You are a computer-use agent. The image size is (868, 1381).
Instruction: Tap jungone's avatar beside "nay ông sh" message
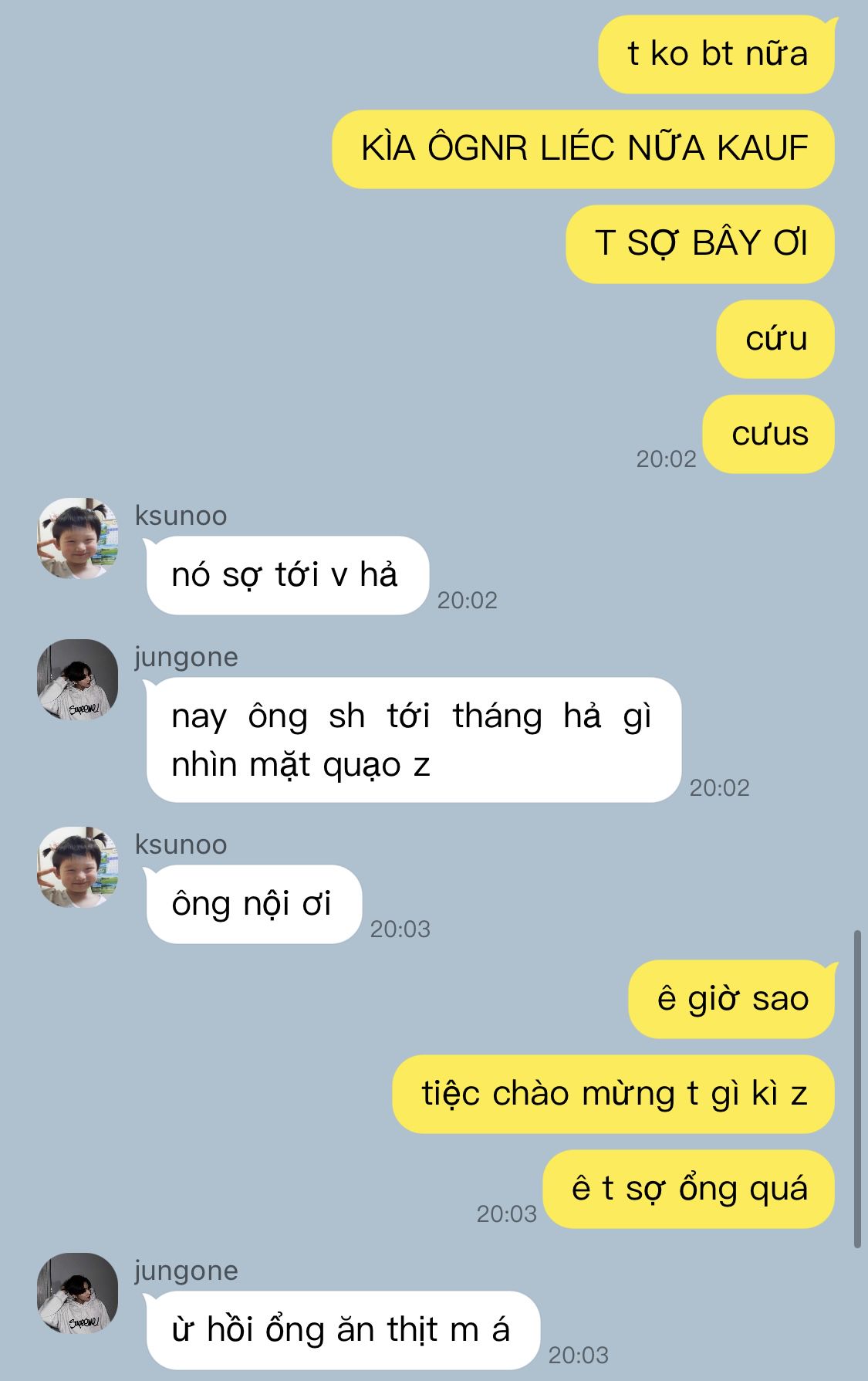tap(78, 679)
